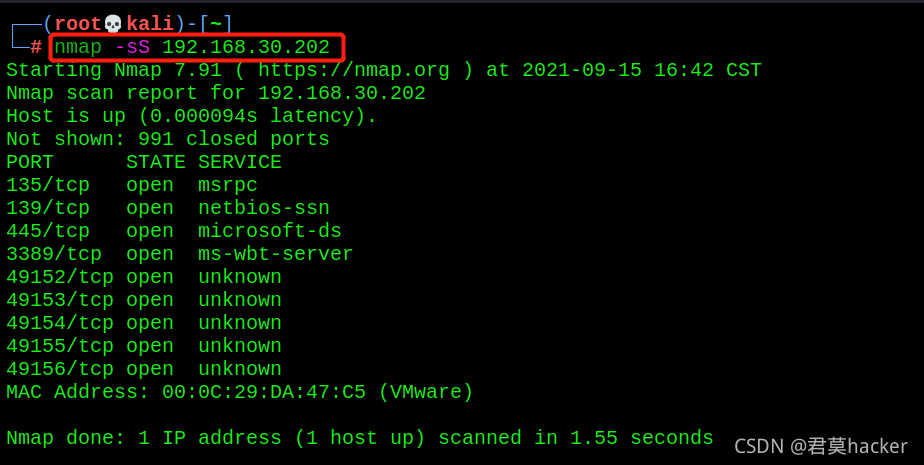Click the 49155/tcp port entry

144,346
